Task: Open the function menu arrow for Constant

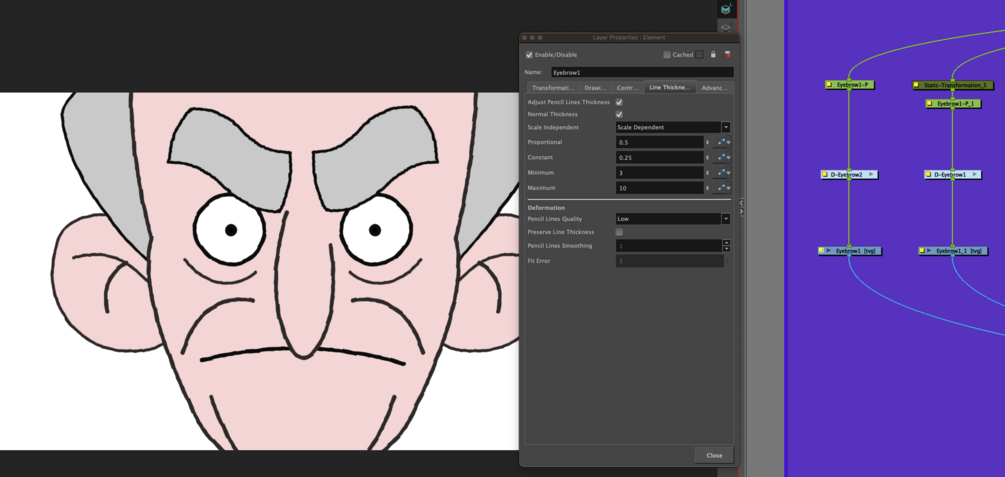Action: pyautogui.click(x=728, y=158)
